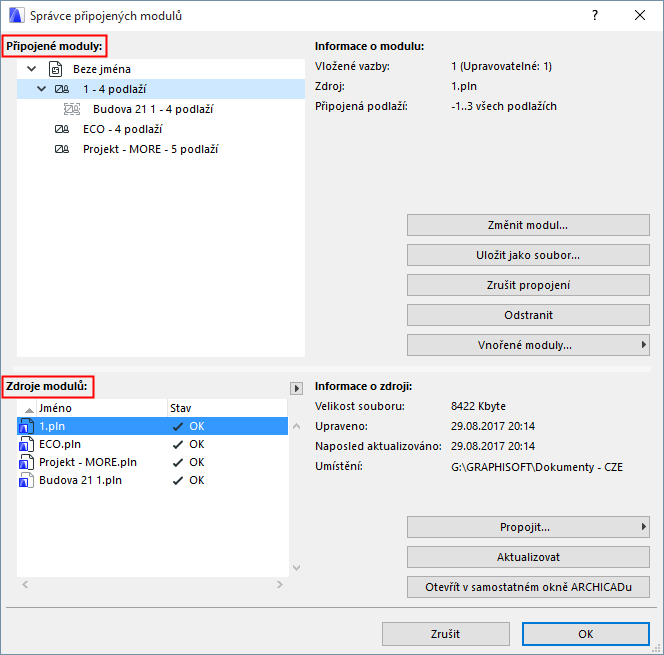
Task: Confirm the dialog with OK button
Action: click(x=586, y=634)
